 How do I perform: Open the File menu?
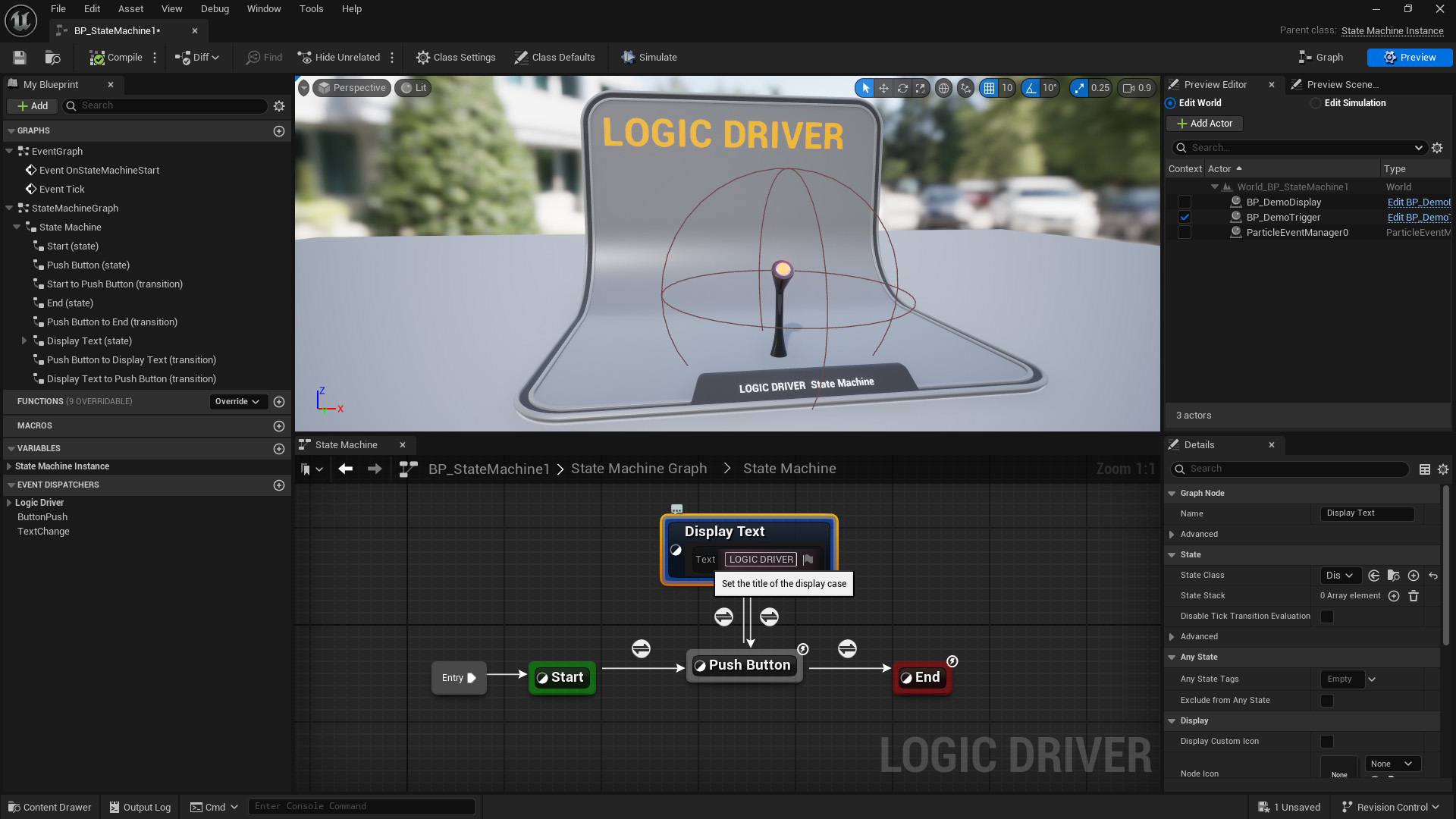point(58,9)
